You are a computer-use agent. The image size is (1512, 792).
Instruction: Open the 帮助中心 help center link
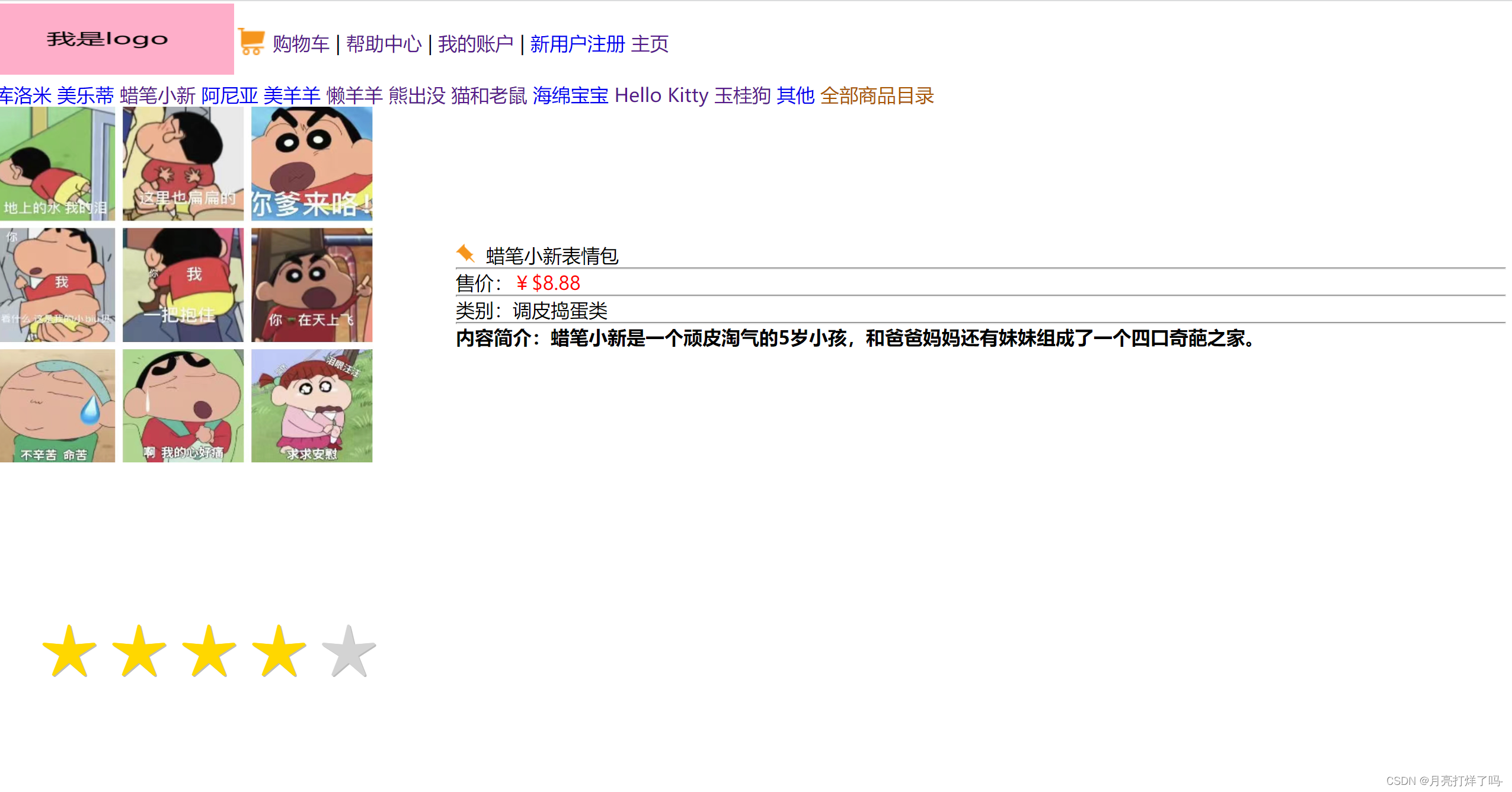point(383,44)
